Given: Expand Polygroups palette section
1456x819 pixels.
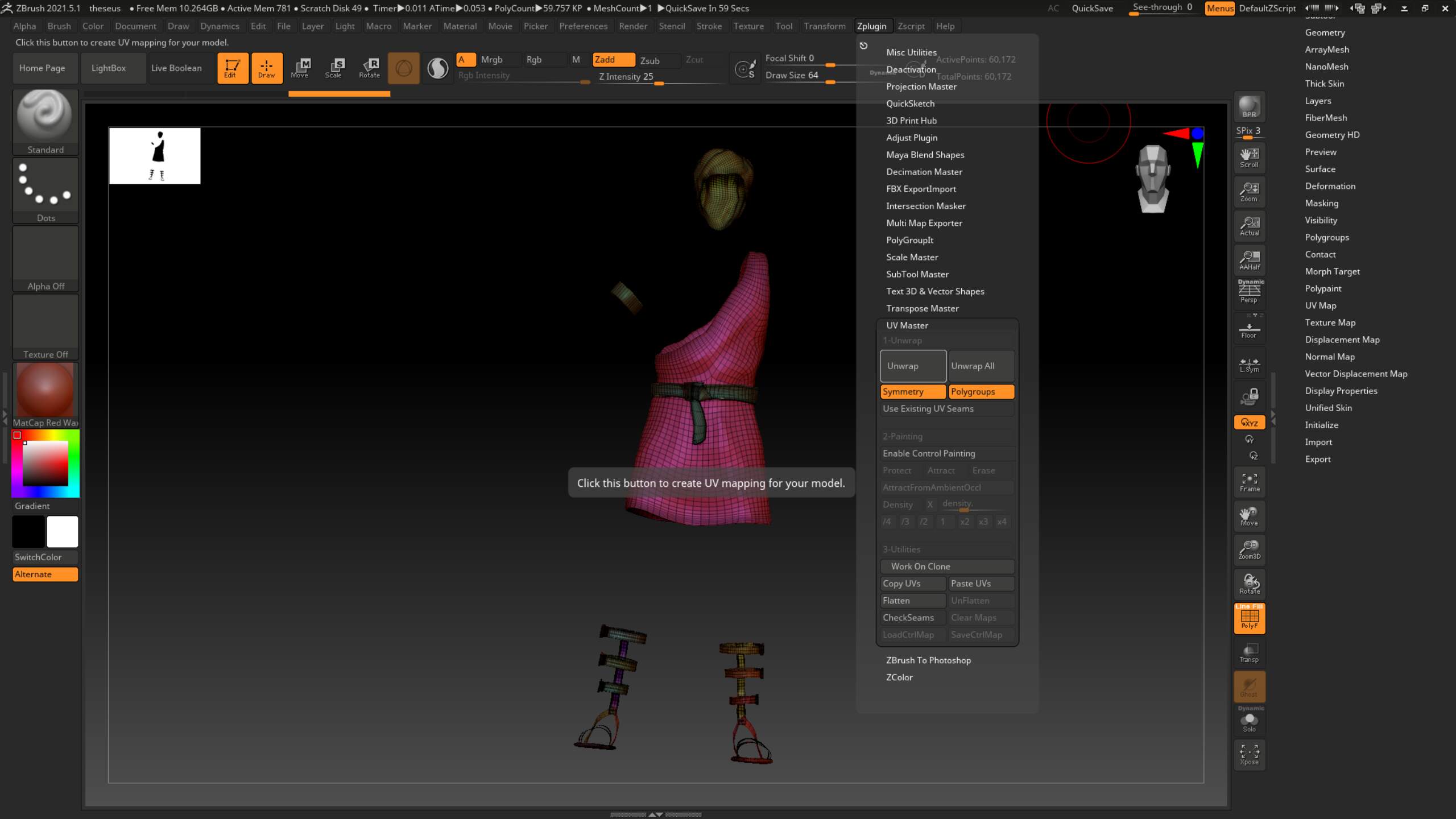Looking at the screenshot, I should (1327, 237).
